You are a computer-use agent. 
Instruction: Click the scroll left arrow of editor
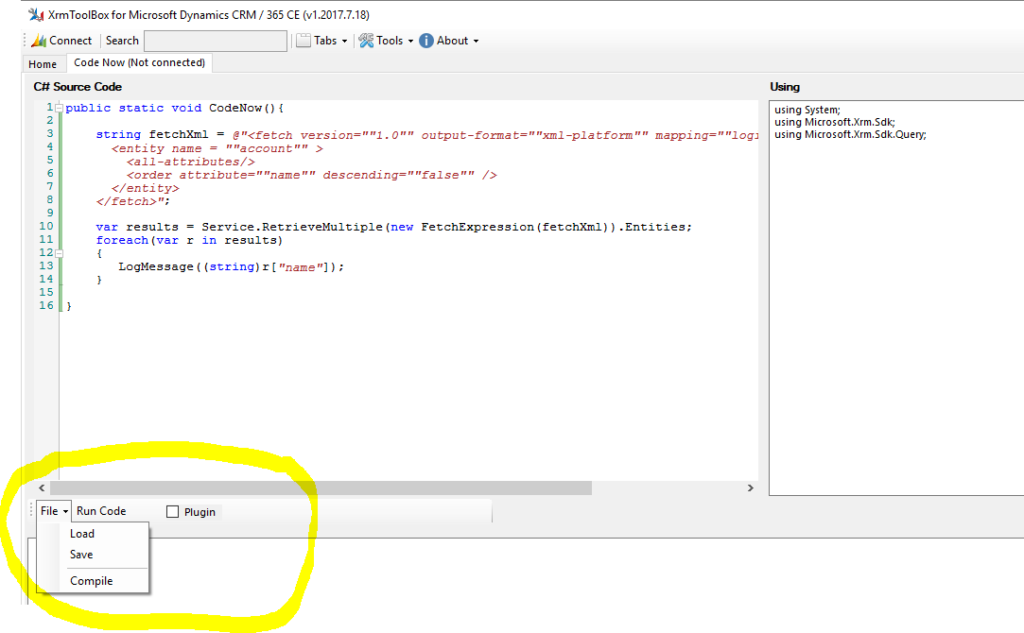[x=42, y=488]
